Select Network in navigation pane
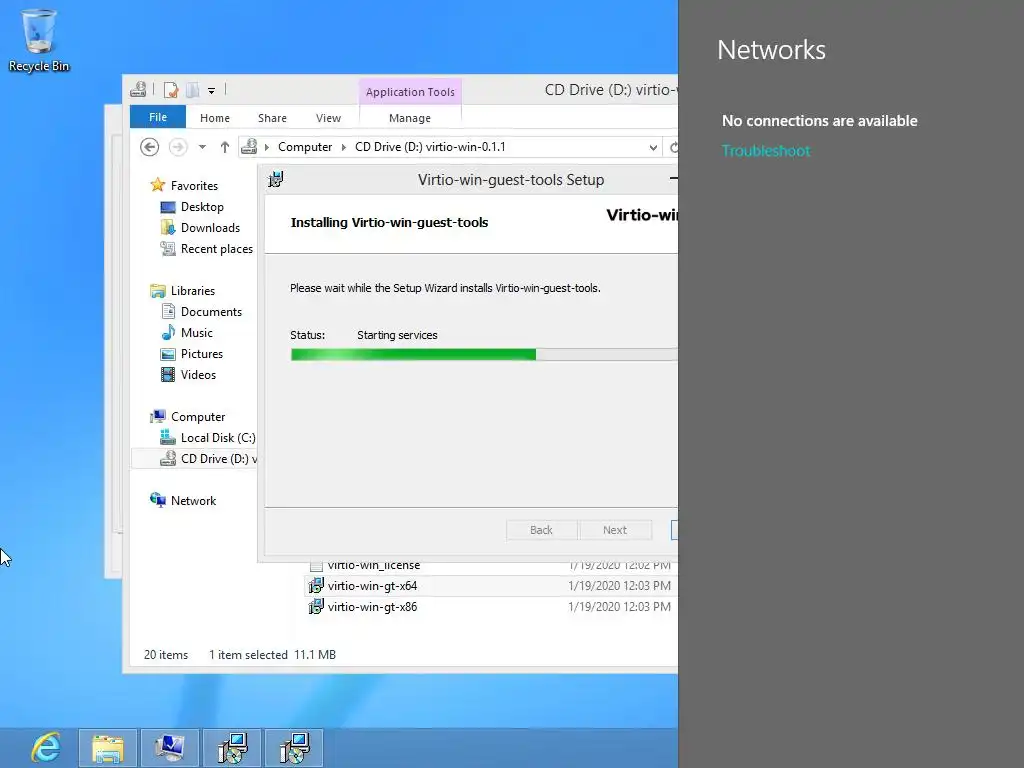 193,500
